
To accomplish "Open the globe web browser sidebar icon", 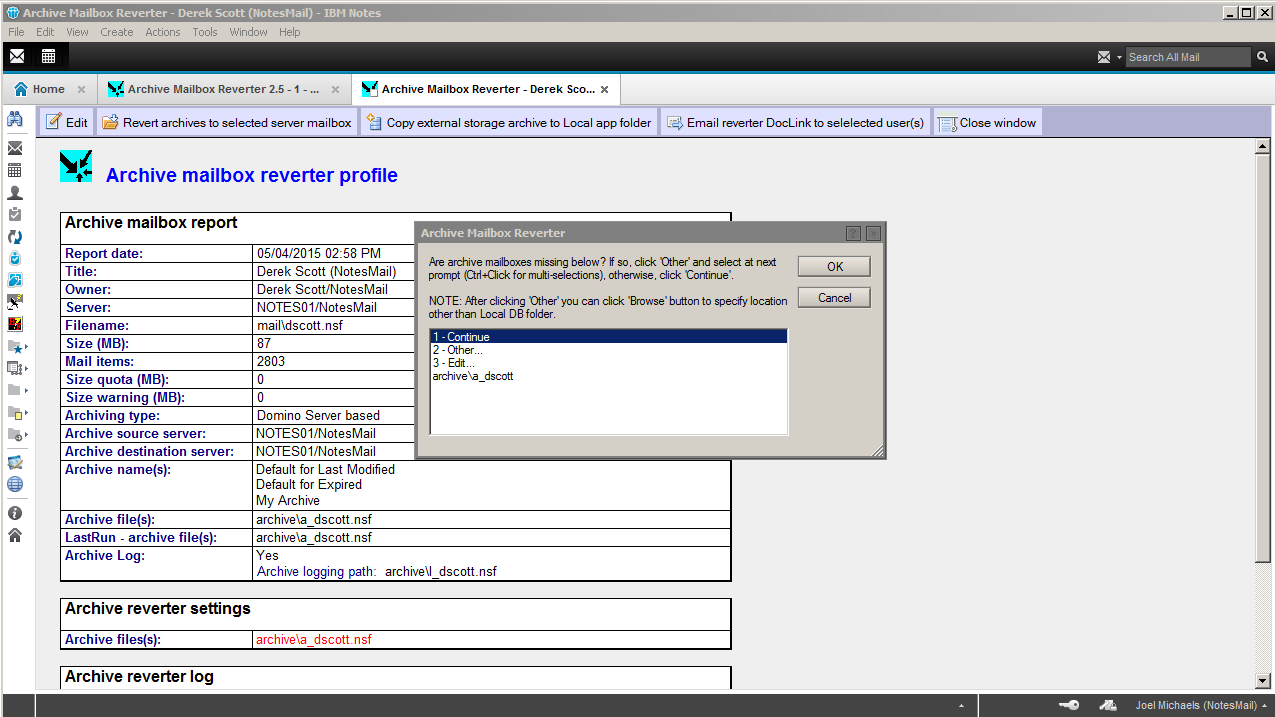I will (15, 485).
